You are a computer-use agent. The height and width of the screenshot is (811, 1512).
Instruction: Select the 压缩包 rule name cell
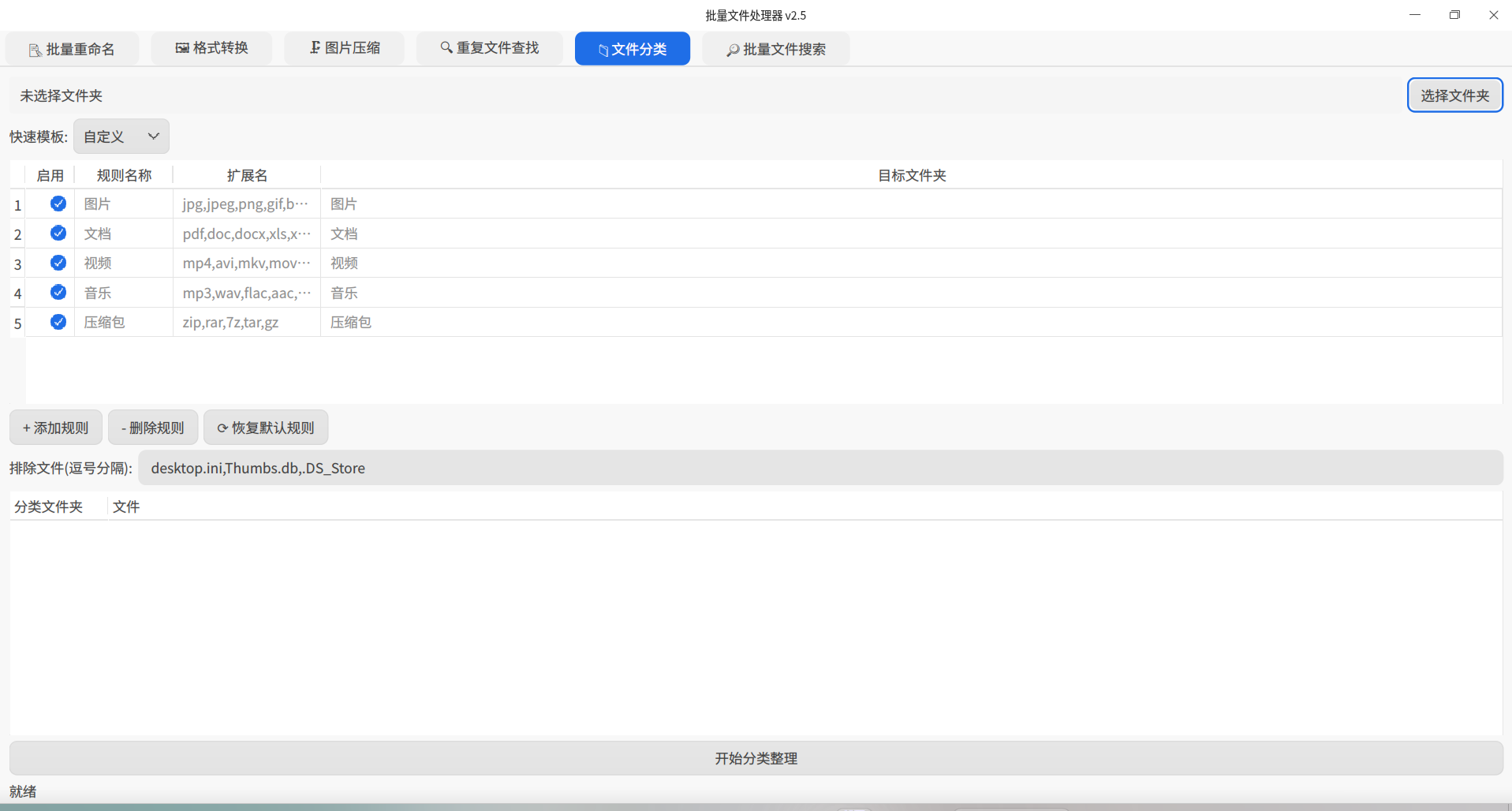[124, 322]
